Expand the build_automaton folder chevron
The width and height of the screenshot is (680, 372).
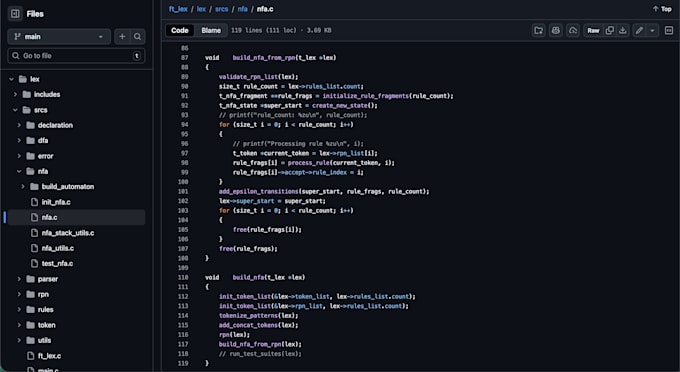[x=23, y=186]
